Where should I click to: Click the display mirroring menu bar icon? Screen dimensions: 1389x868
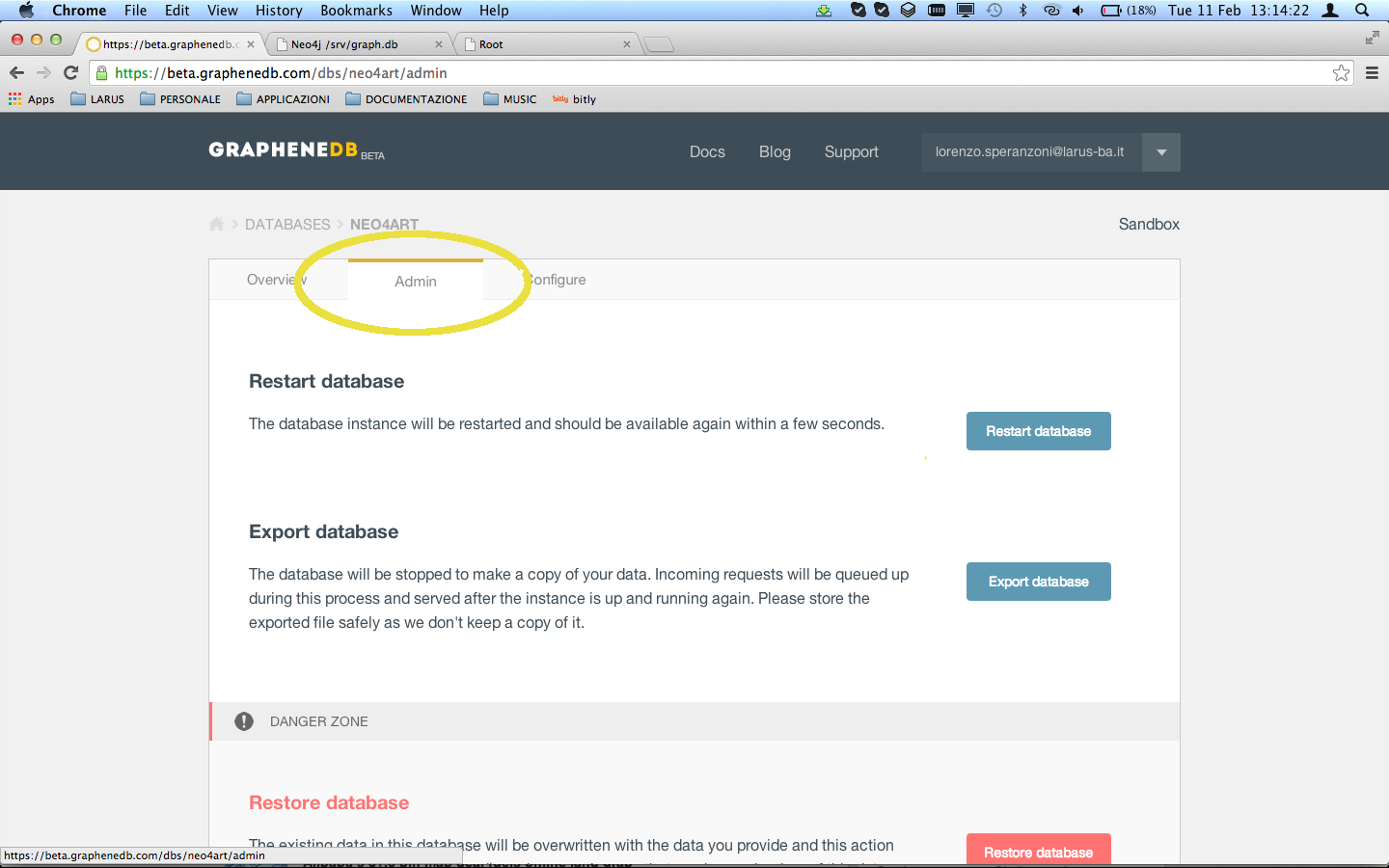pos(966,10)
